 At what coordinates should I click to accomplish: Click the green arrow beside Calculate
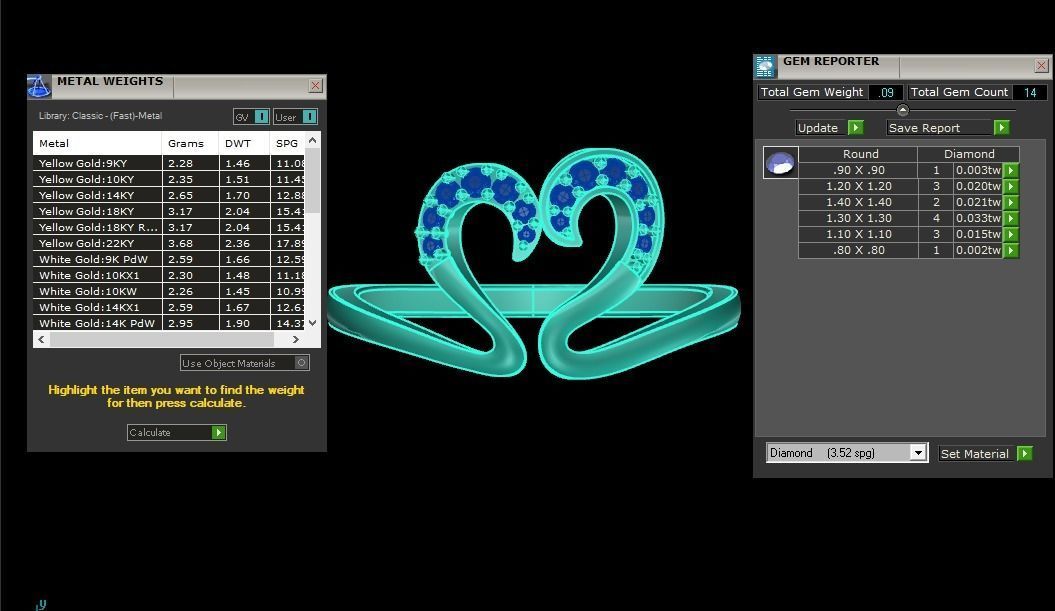coord(219,433)
